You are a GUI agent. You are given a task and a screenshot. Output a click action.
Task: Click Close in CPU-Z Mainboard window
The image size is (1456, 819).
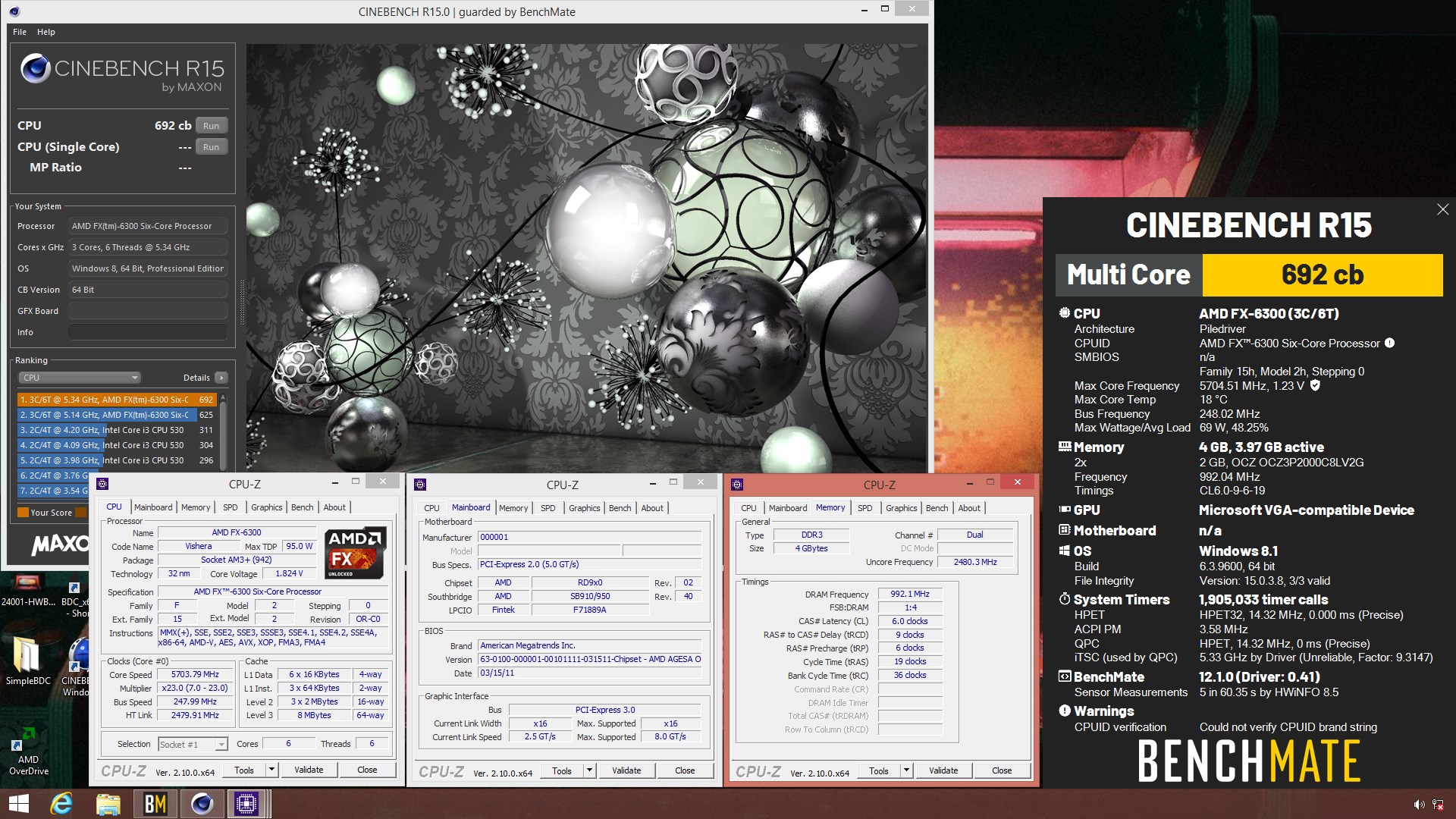pyautogui.click(x=685, y=770)
